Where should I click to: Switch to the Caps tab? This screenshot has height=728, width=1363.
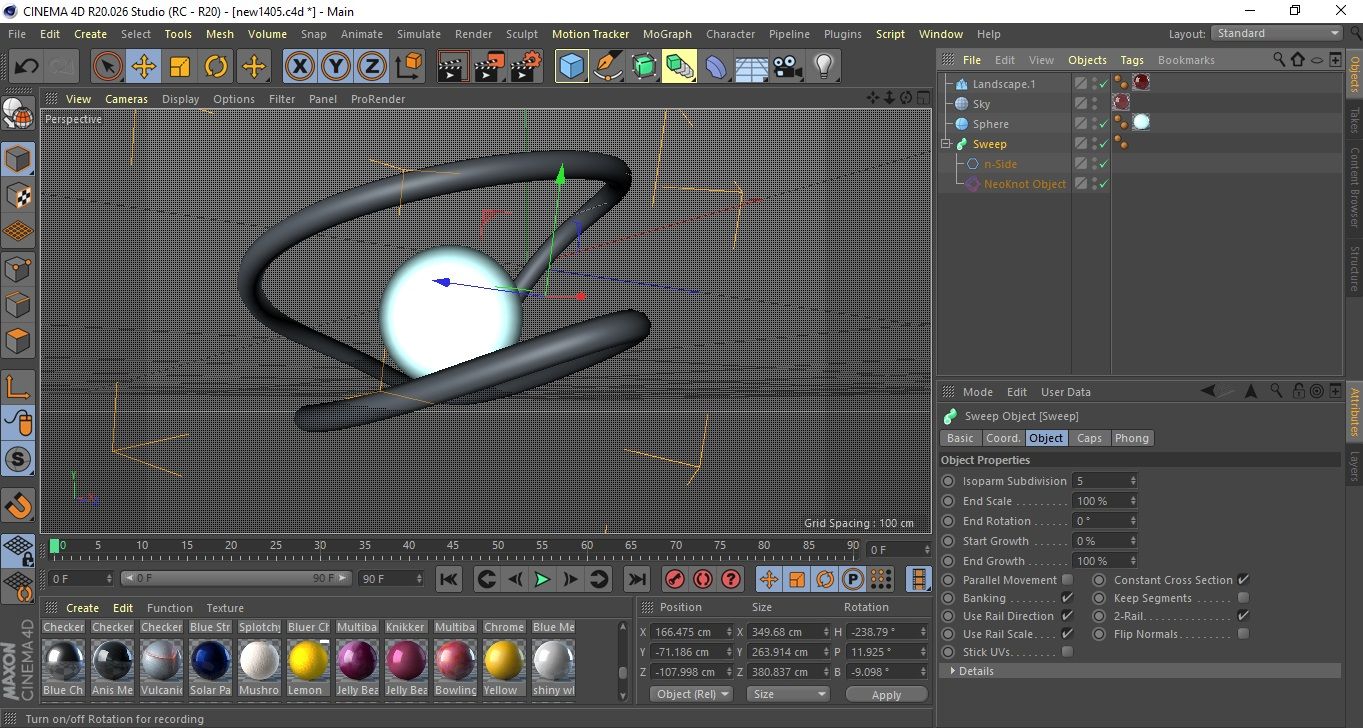[1089, 438]
